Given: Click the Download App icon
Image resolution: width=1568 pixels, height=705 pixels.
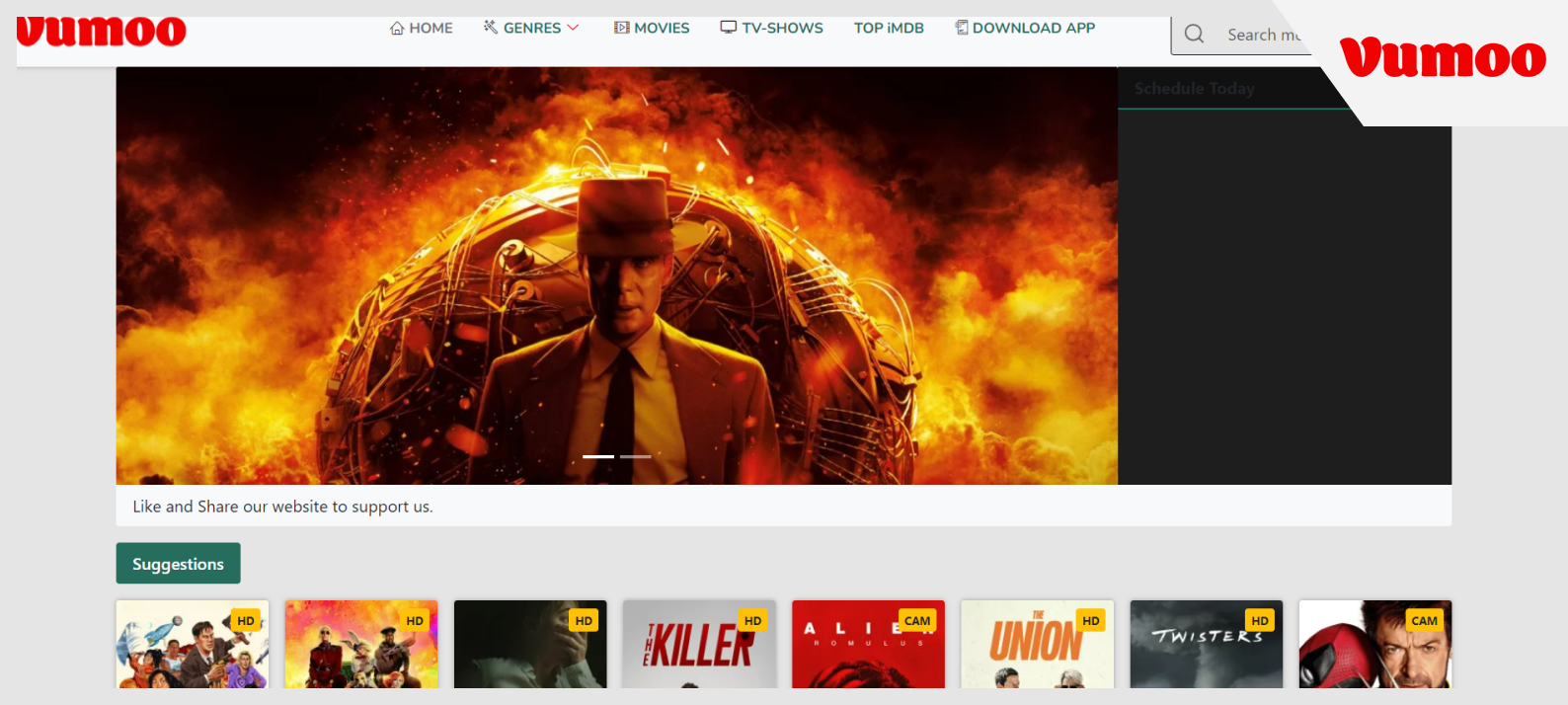Looking at the screenshot, I should [961, 28].
